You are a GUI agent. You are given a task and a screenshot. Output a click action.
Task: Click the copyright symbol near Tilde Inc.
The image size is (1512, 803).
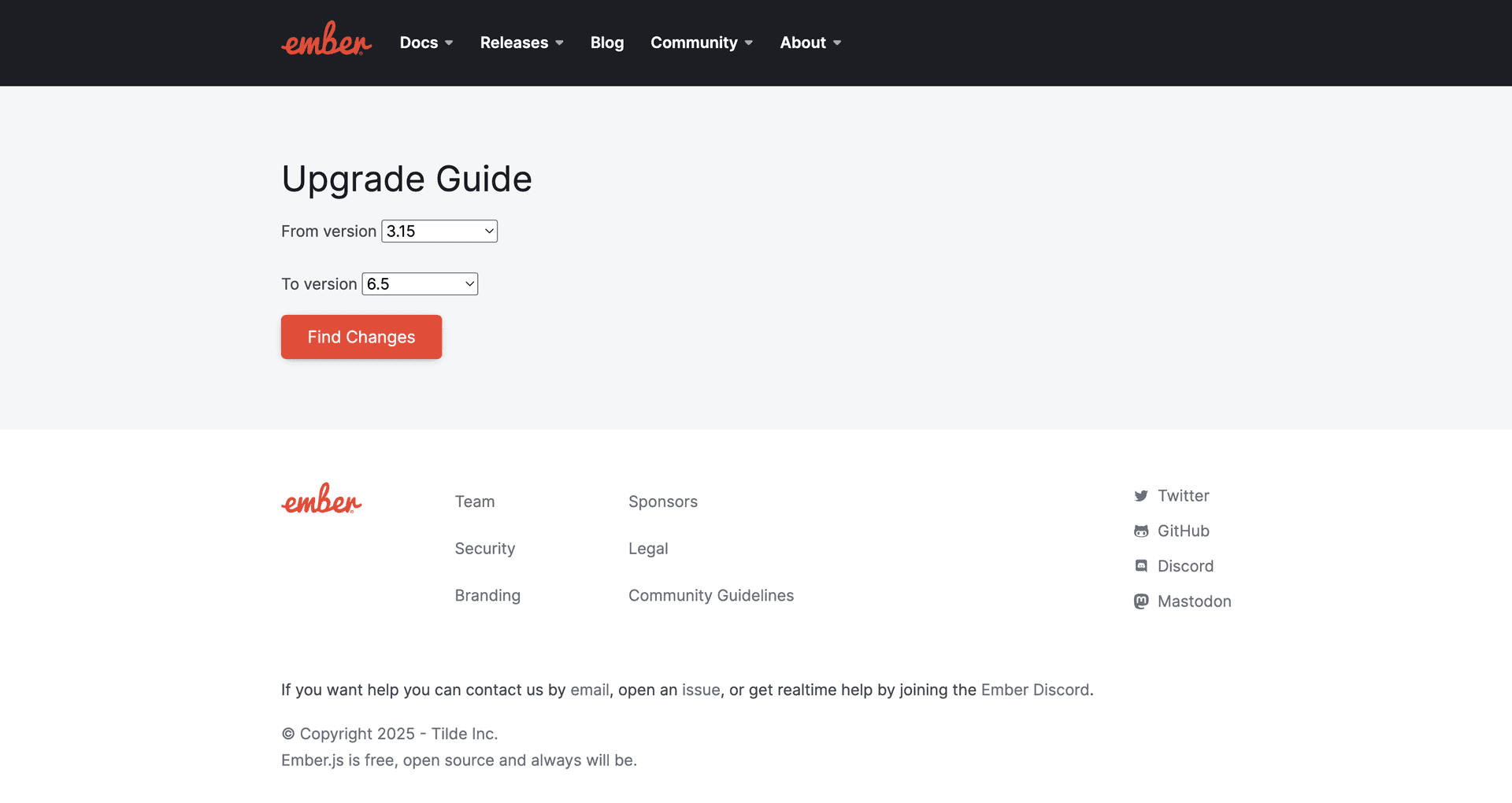288,733
